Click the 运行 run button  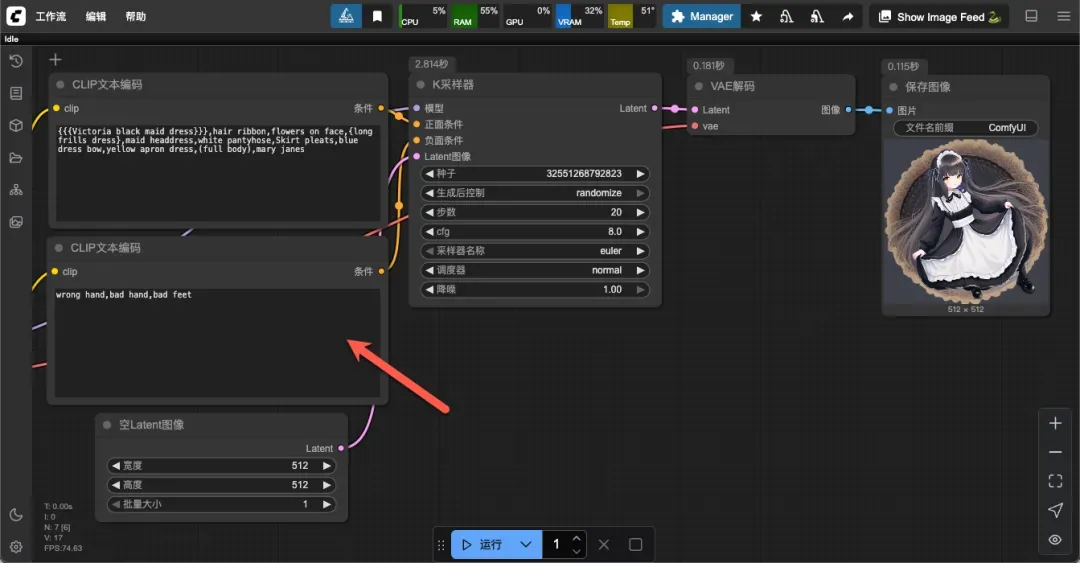pyautogui.click(x=481, y=544)
